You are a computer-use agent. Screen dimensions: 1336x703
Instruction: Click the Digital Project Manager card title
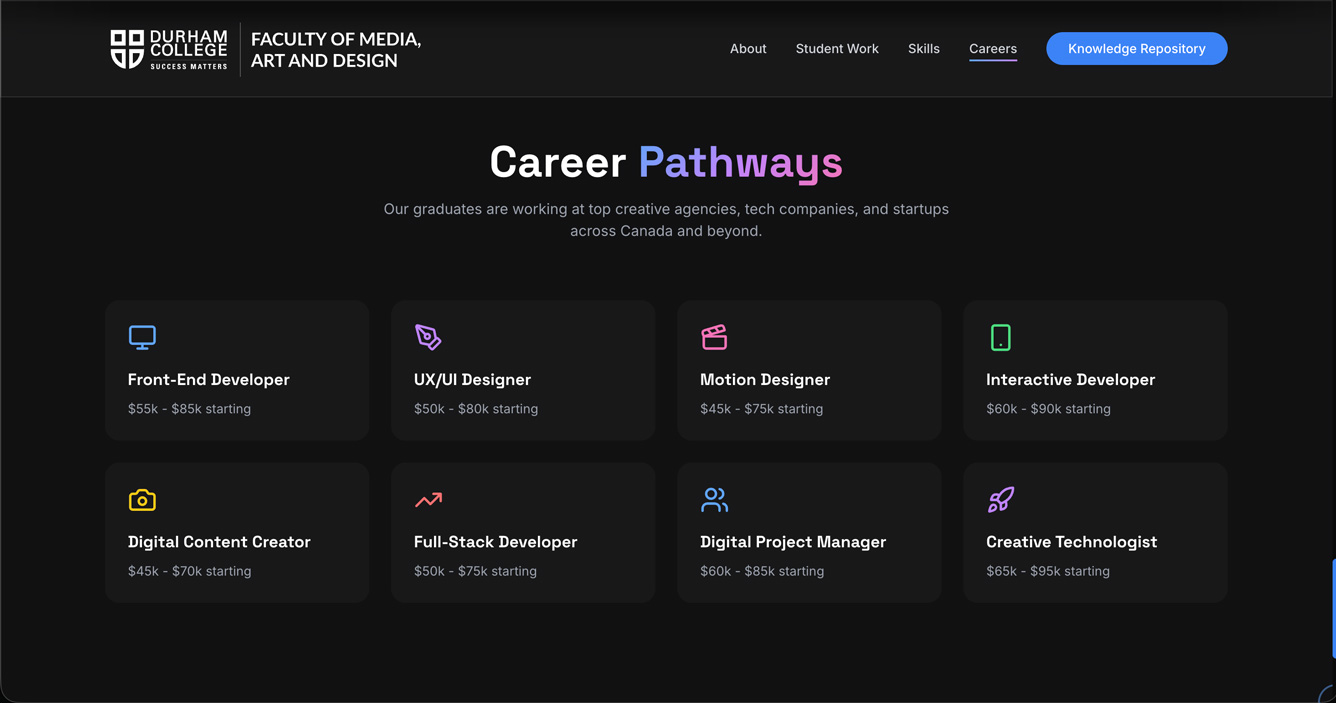[793, 541]
